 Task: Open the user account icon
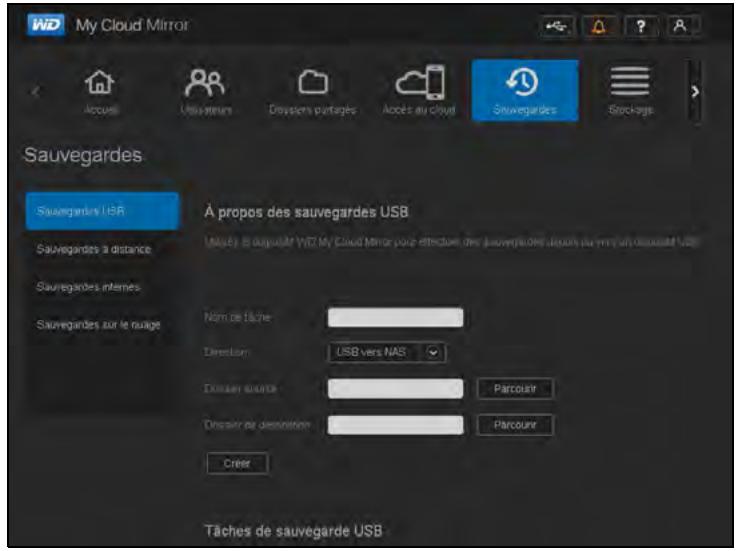(x=681, y=26)
